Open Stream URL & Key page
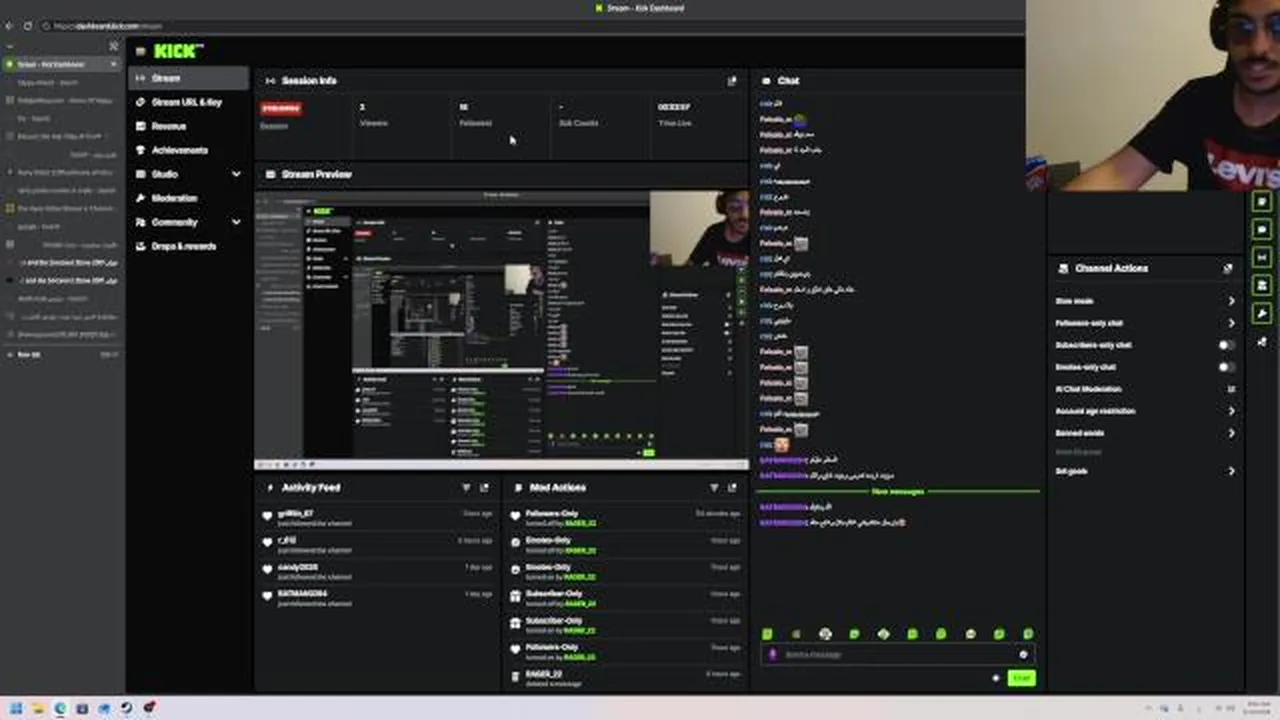This screenshot has height=720, width=1280. (186, 102)
